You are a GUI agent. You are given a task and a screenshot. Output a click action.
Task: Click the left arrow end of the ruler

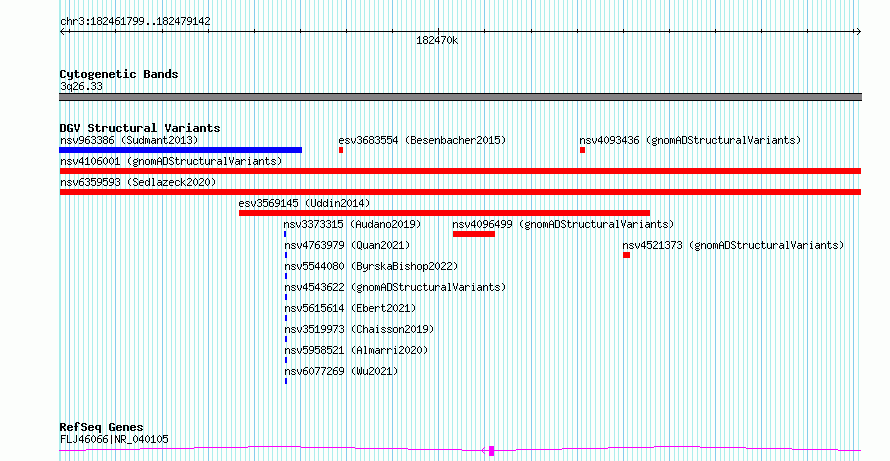62,31
